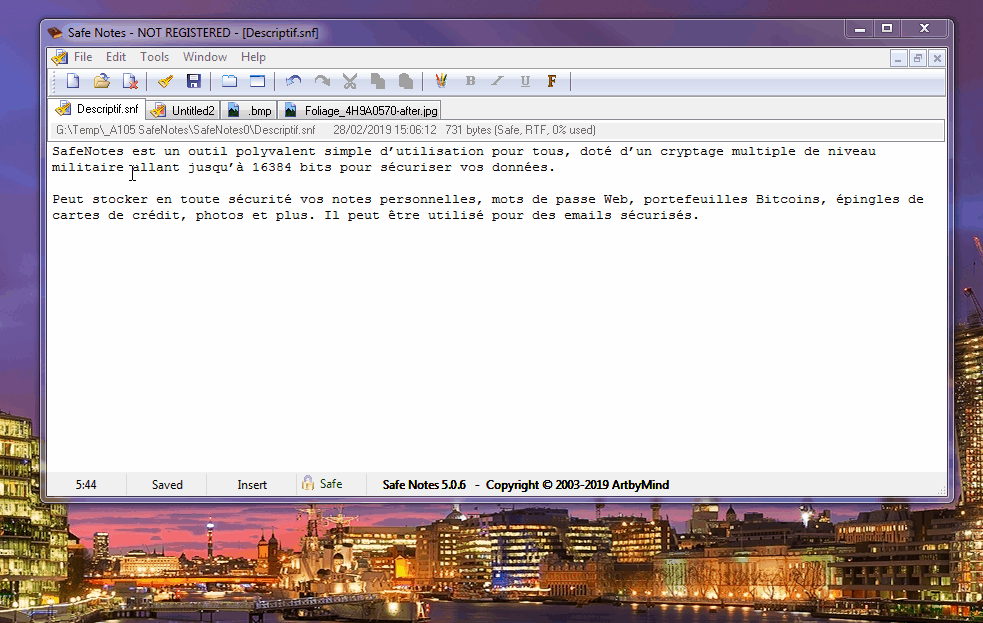Click the Saved status indicator
Image resolution: width=983 pixels, height=623 pixels.
(167, 484)
